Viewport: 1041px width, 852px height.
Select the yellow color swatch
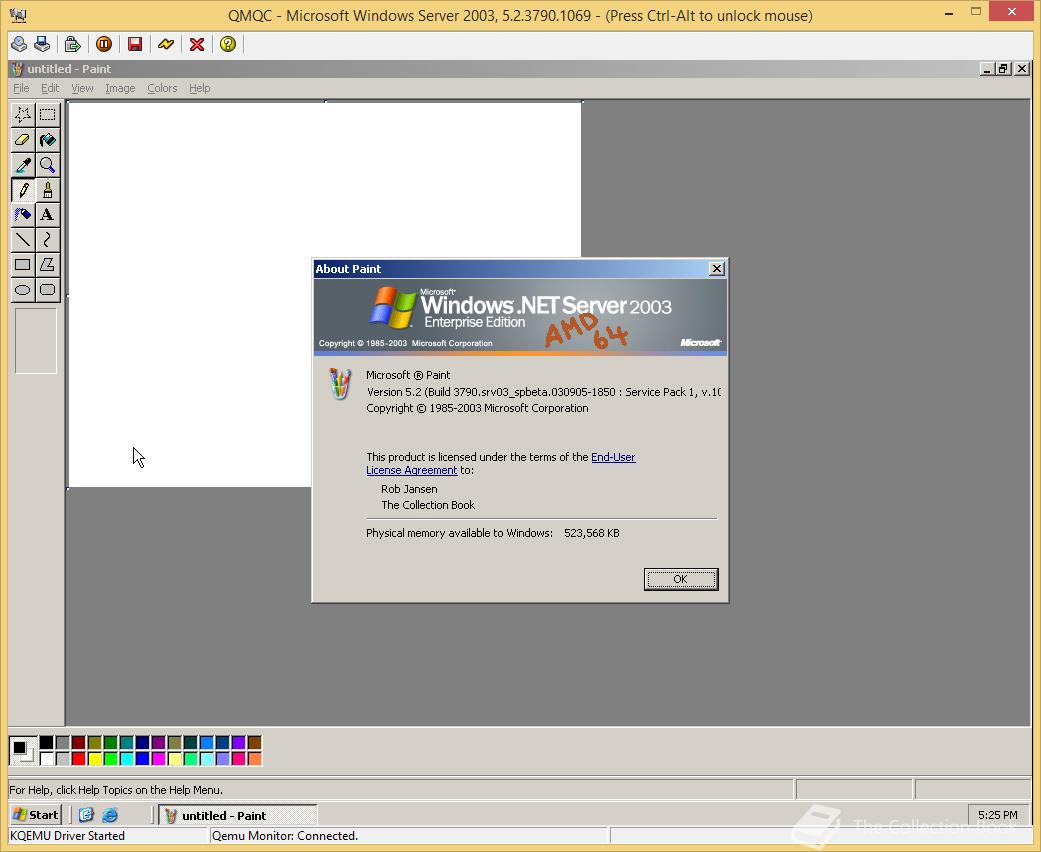pyautogui.click(x=94, y=758)
